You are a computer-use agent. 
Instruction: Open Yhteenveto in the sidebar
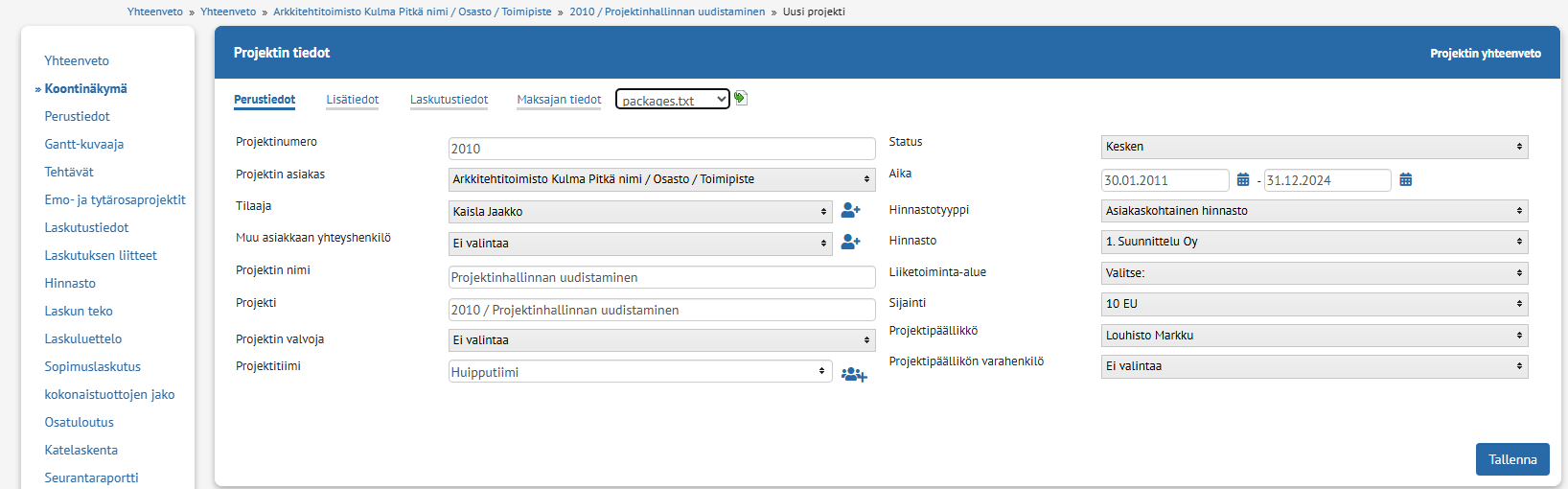77,60
